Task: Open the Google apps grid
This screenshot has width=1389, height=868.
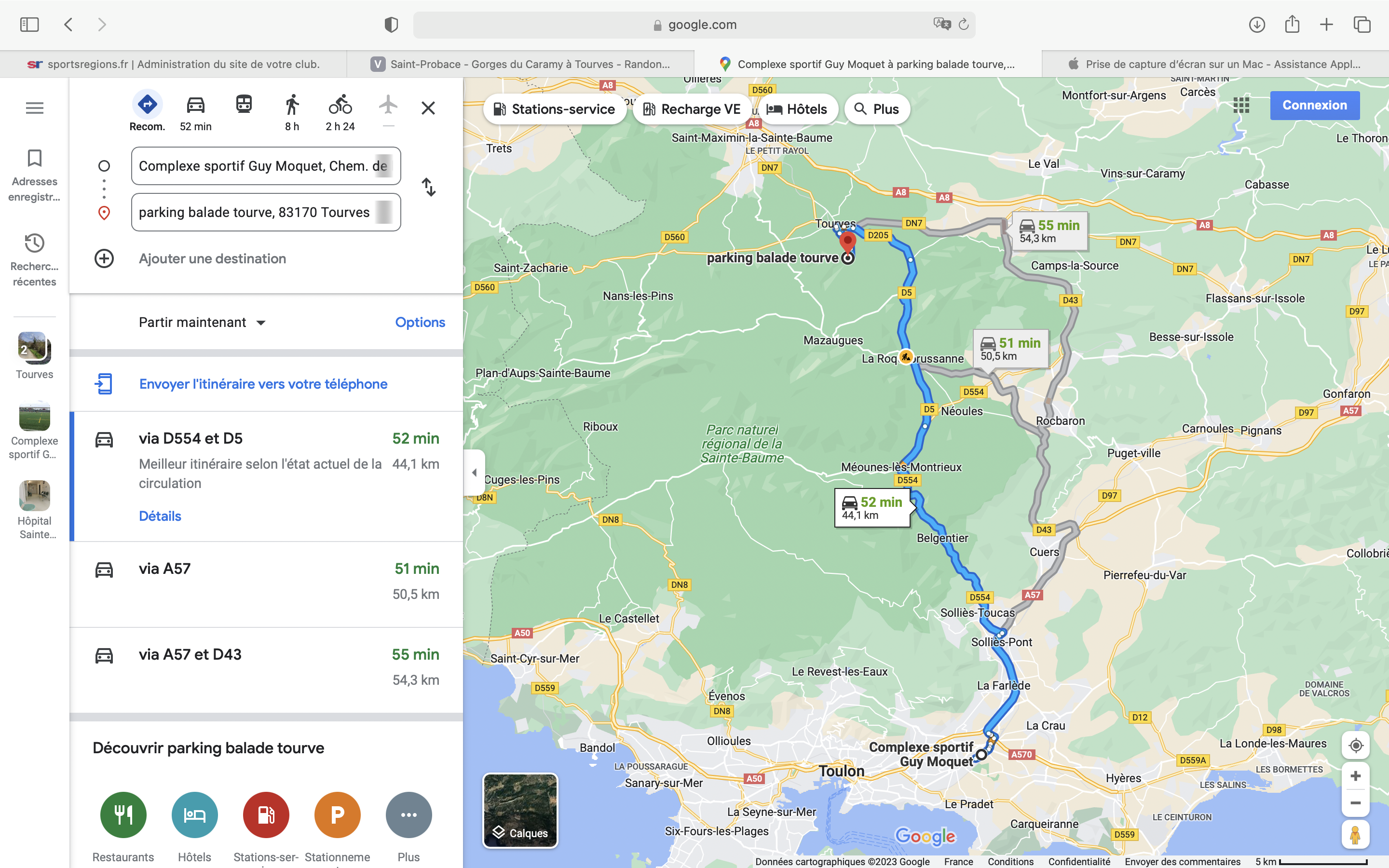Action: [1241, 105]
